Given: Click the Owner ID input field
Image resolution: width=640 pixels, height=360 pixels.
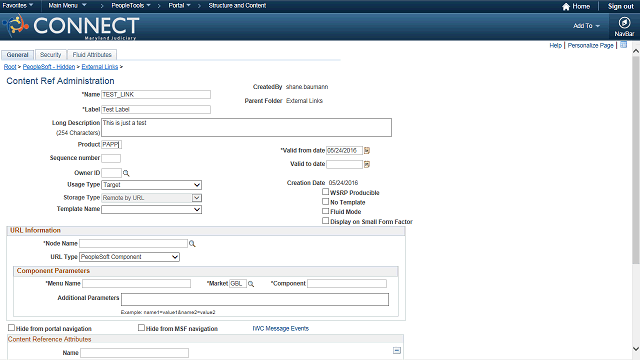Looking at the screenshot, I should (111, 173).
